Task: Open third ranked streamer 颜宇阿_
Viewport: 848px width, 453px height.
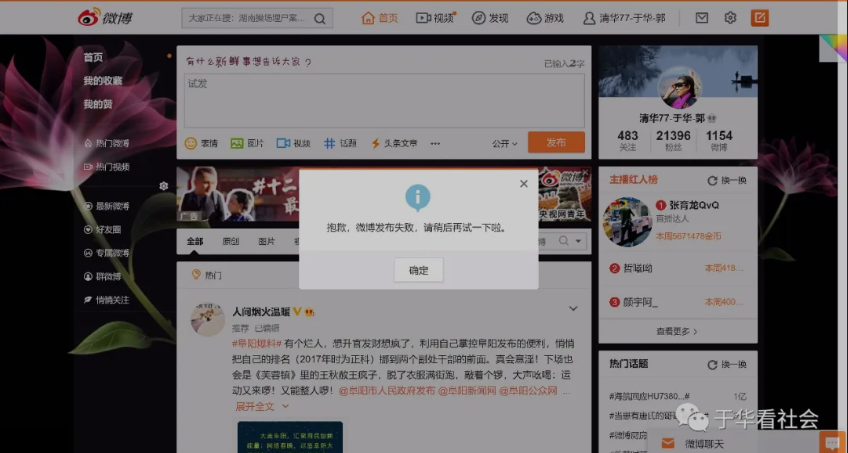Action: [641, 302]
